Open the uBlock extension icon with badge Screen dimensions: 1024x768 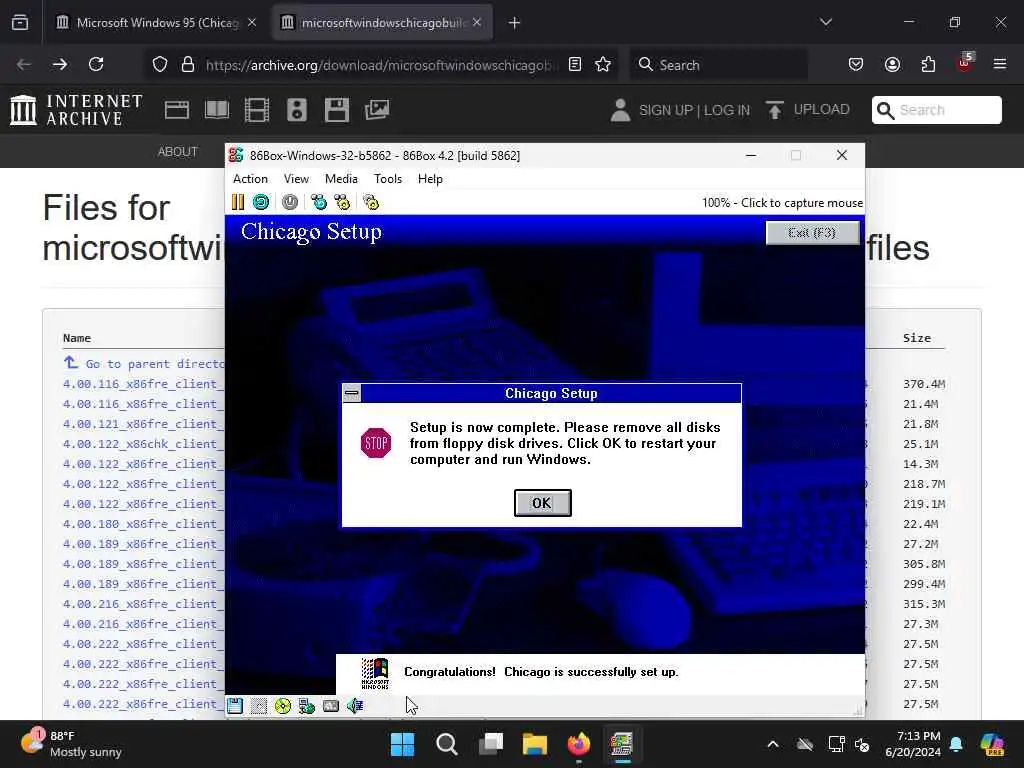pyautogui.click(x=965, y=63)
